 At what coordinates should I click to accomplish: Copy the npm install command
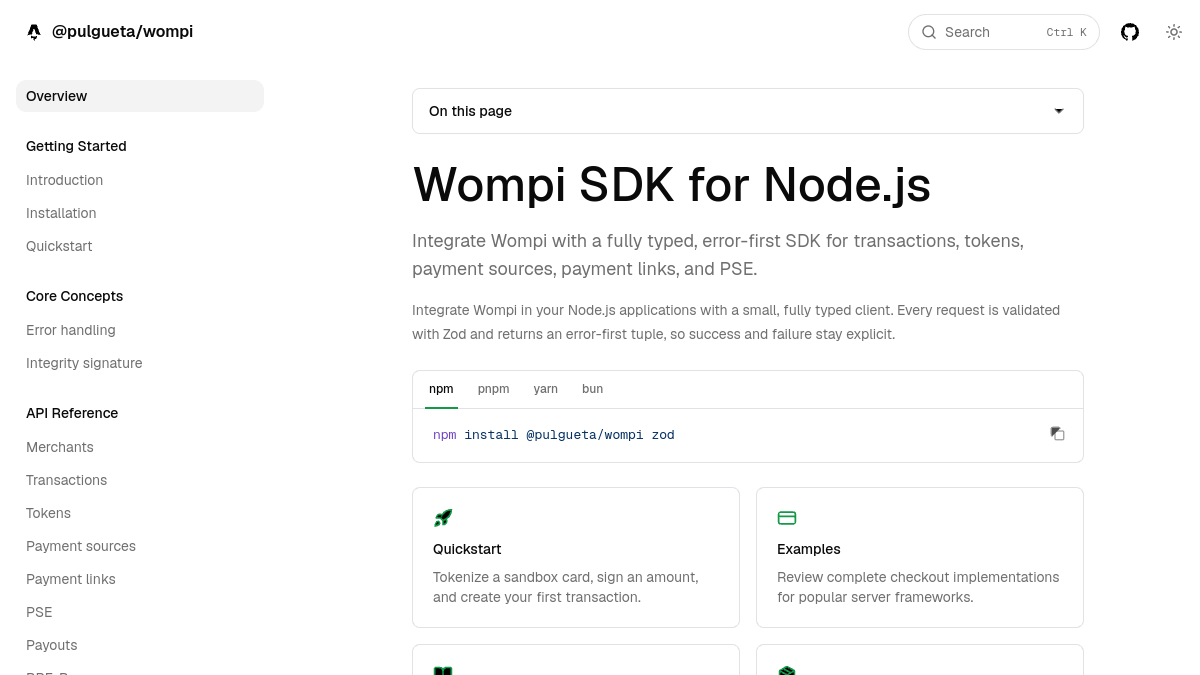(1057, 434)
